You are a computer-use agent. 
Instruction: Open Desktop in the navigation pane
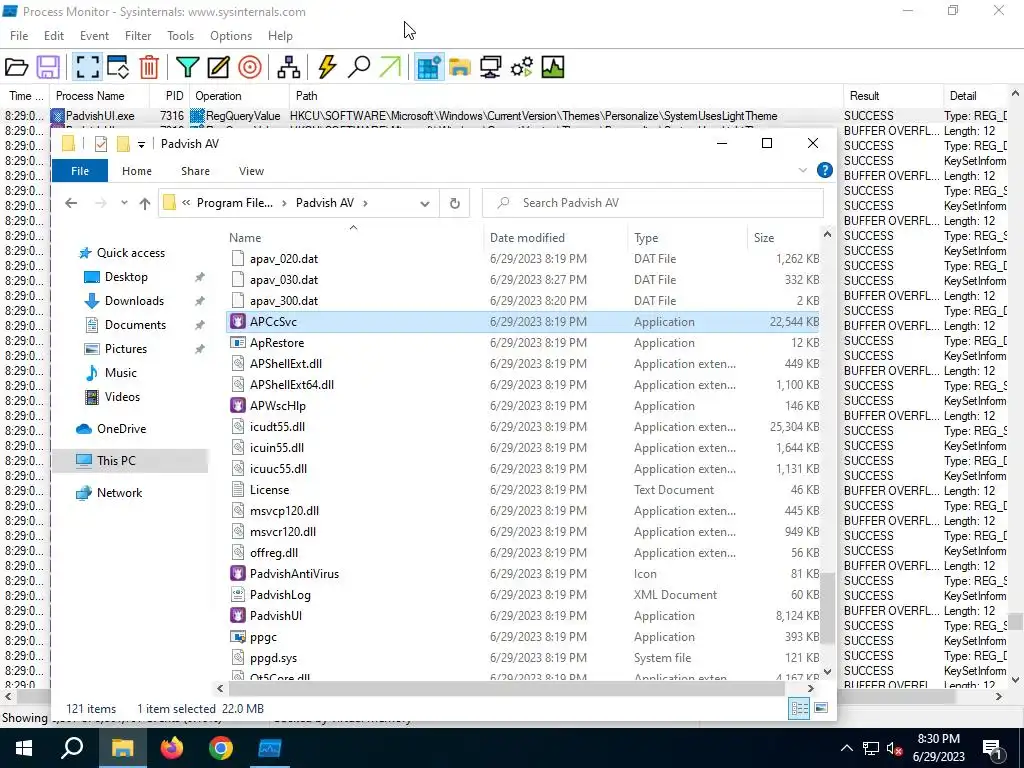coord(126,277)
